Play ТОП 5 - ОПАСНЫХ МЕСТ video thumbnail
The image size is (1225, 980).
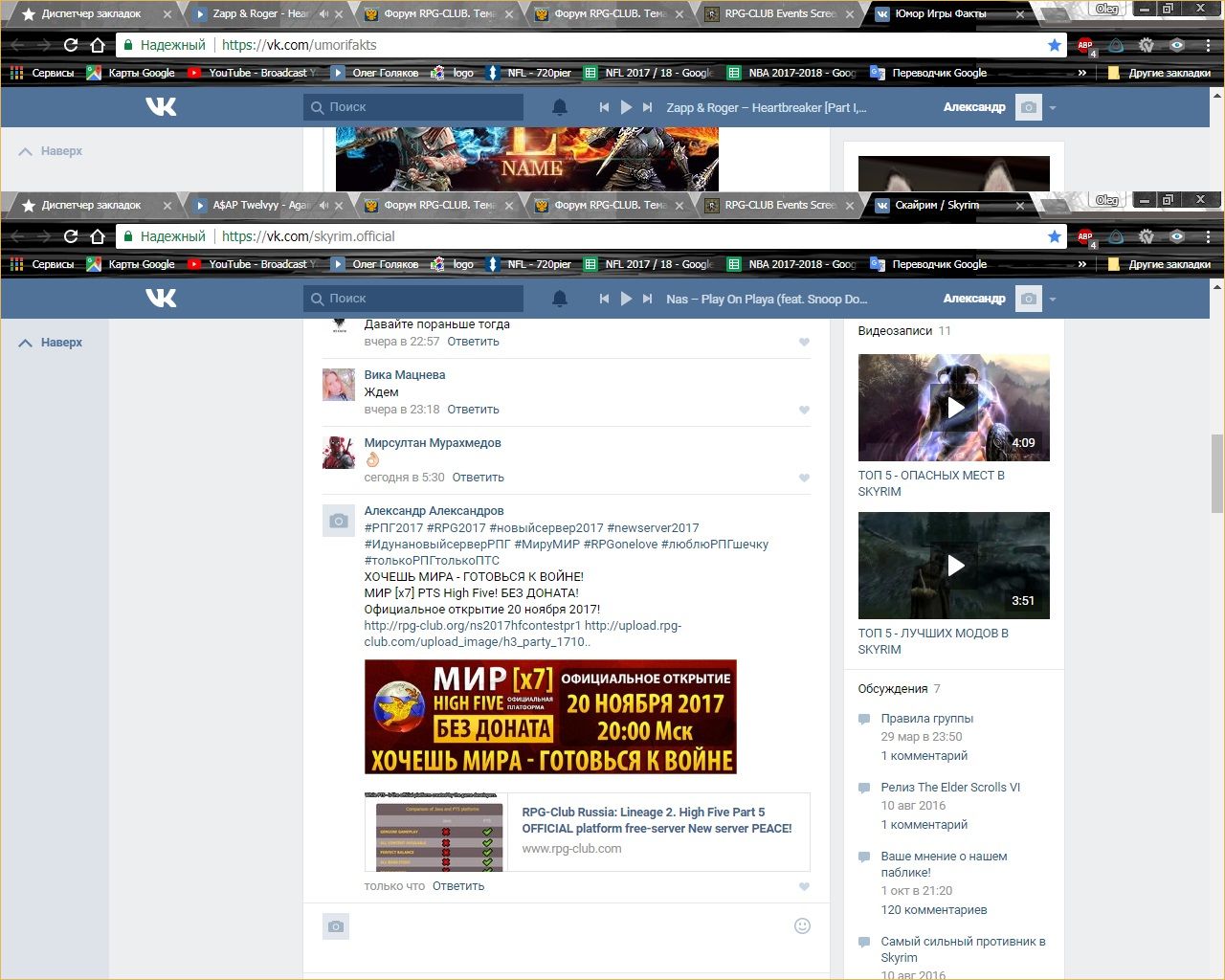(954, 408)
